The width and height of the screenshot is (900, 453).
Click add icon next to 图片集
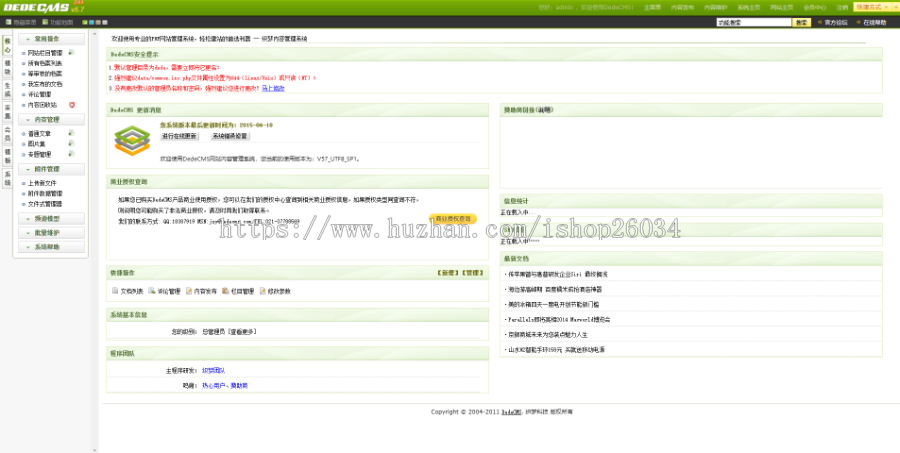pyautogui.click(x=71, y=144)
